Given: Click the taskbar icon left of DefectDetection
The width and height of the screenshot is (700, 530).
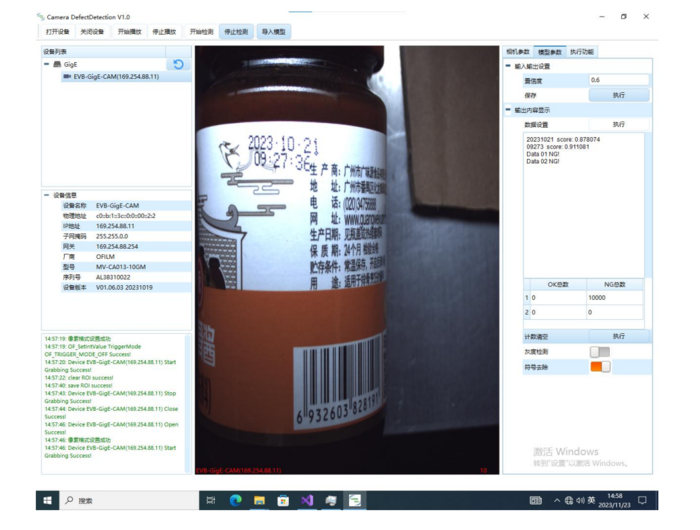Looking at the screenshot, I should 331,501.
